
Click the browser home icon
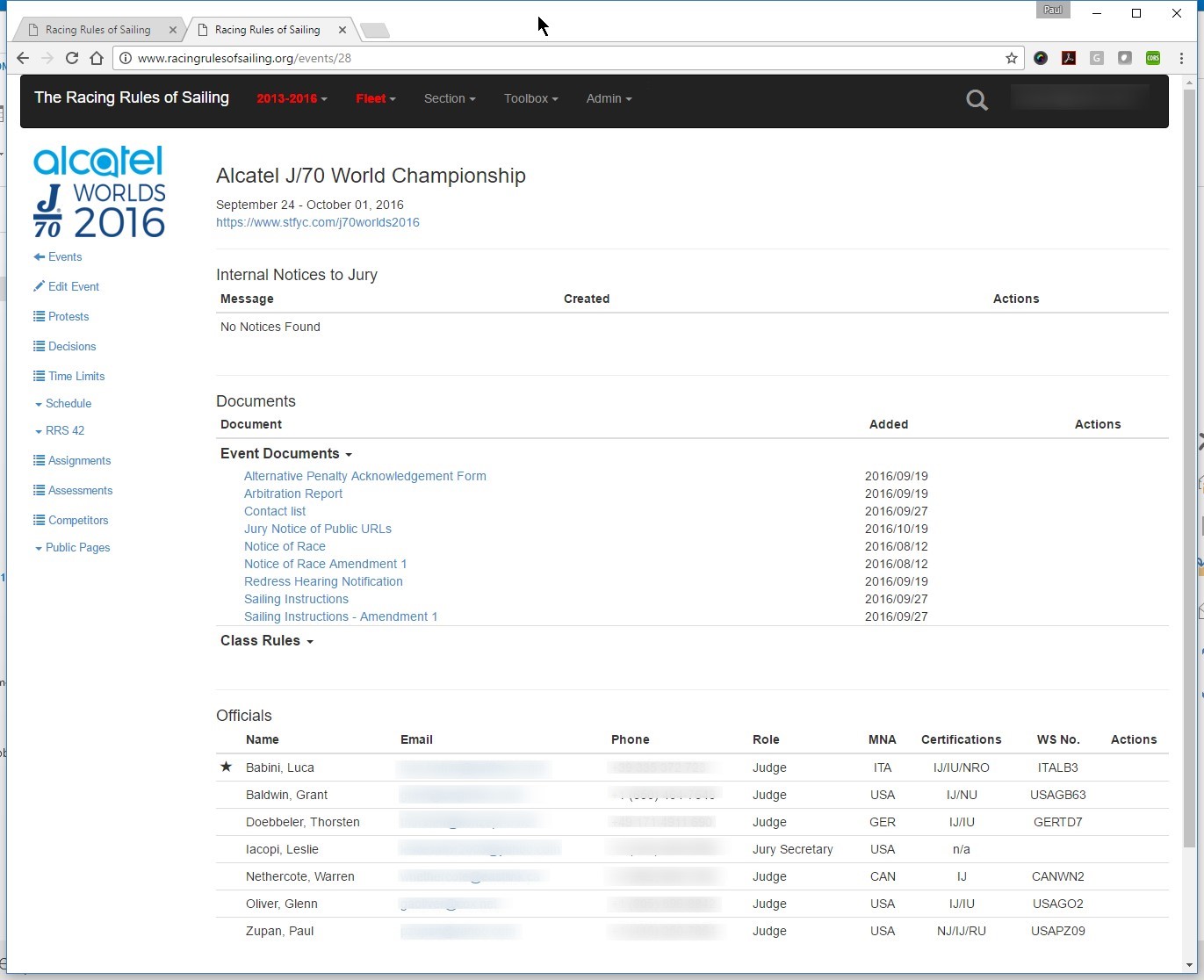point(97,58)
